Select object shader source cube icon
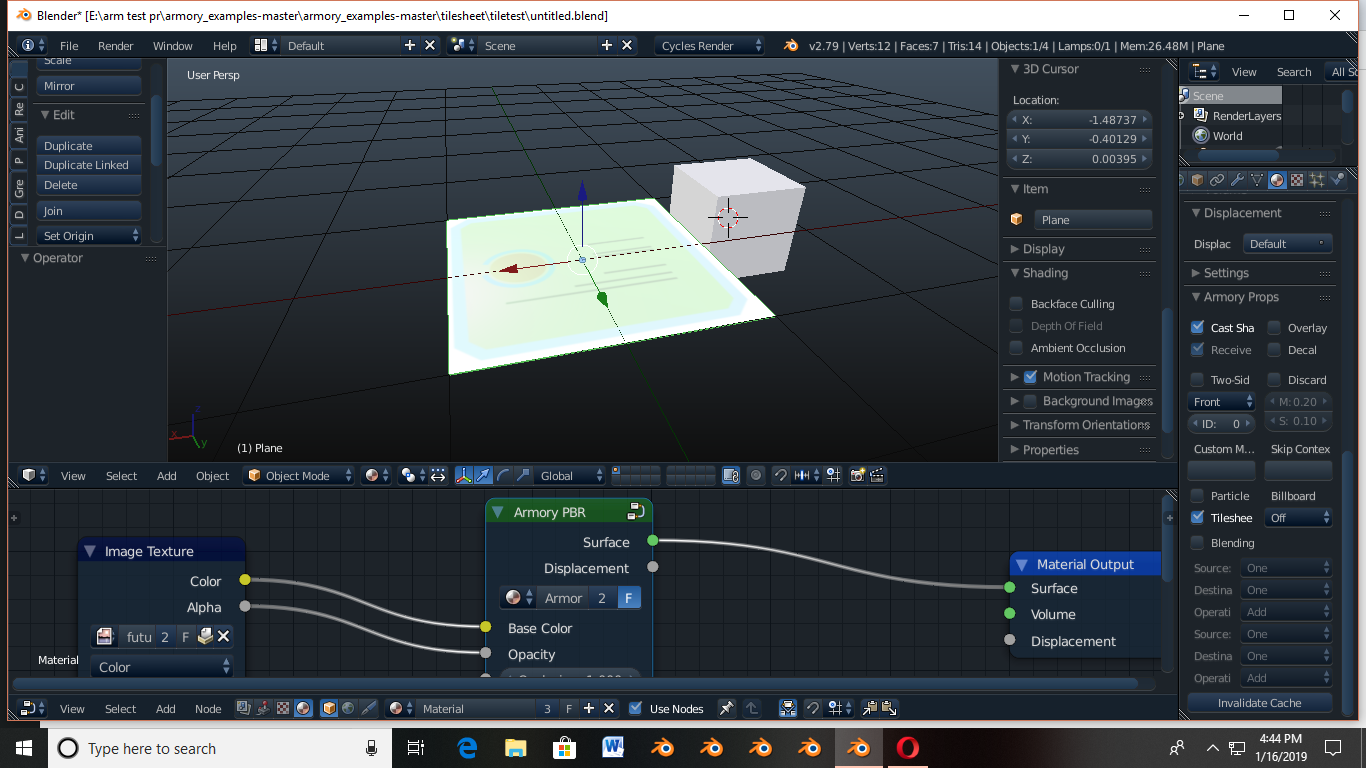The height and width of the screenshot is (768, 1366). (x=329, y=709)
